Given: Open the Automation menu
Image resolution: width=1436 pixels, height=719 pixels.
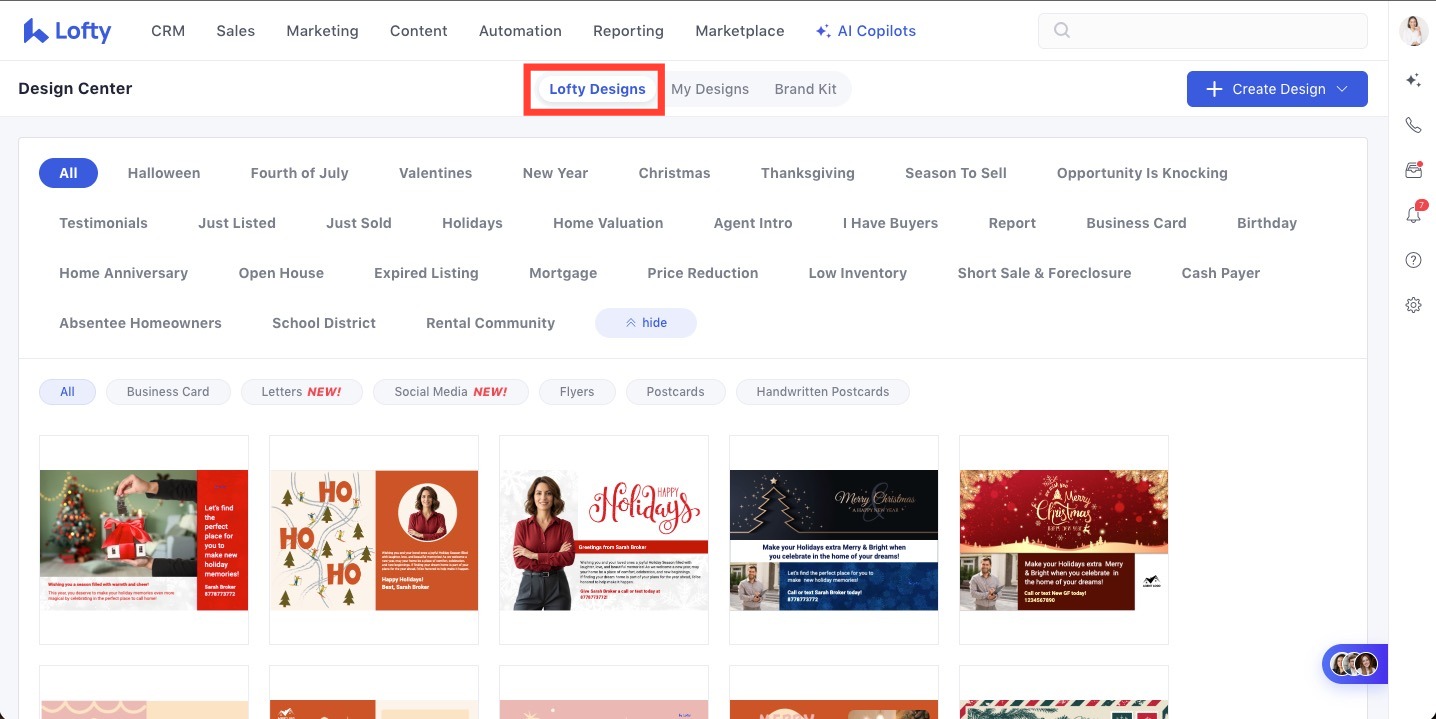Looking at the screenshot, I should [x=520, y=31].
